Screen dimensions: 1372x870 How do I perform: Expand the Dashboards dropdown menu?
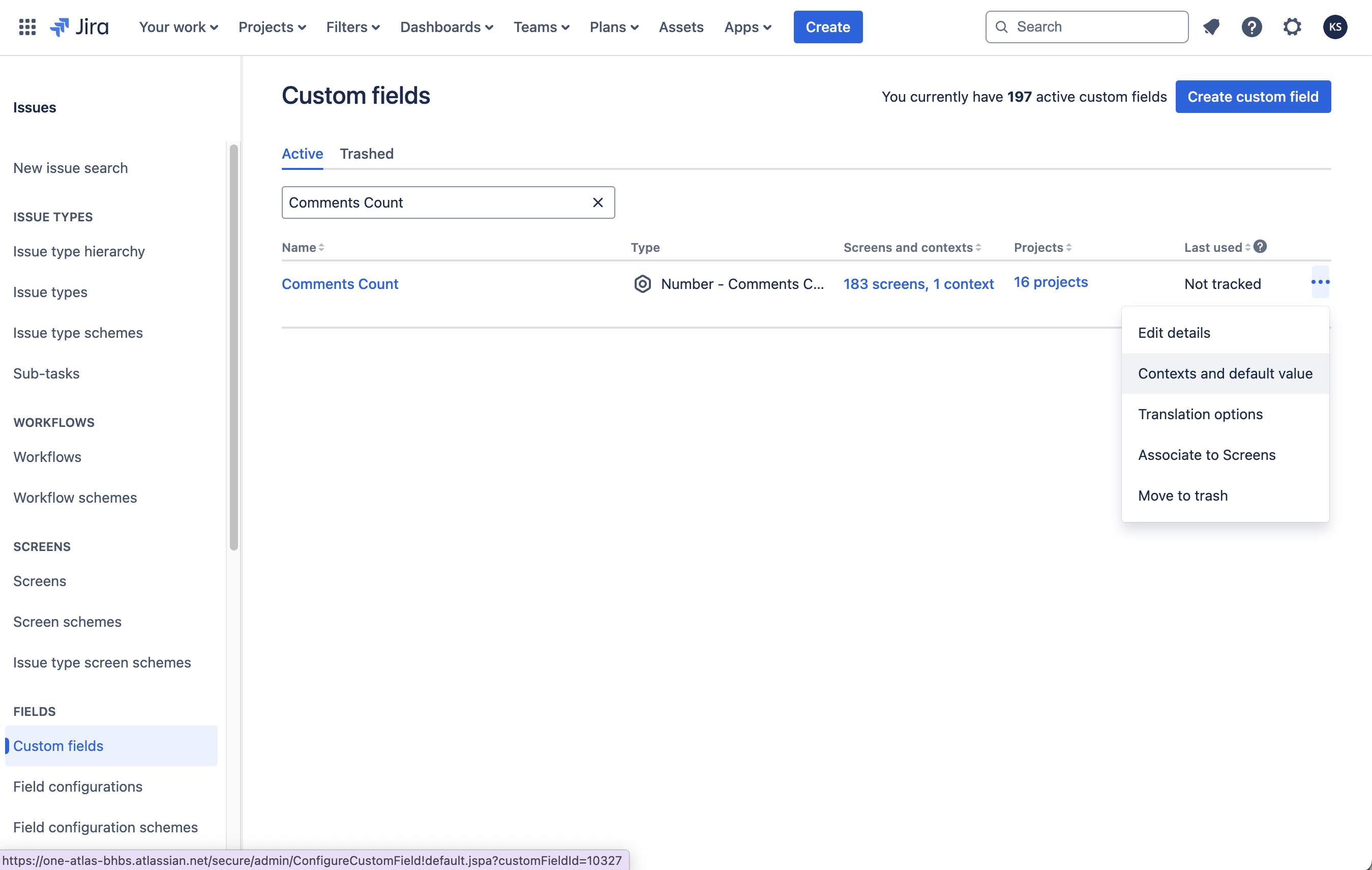(446, 27)
